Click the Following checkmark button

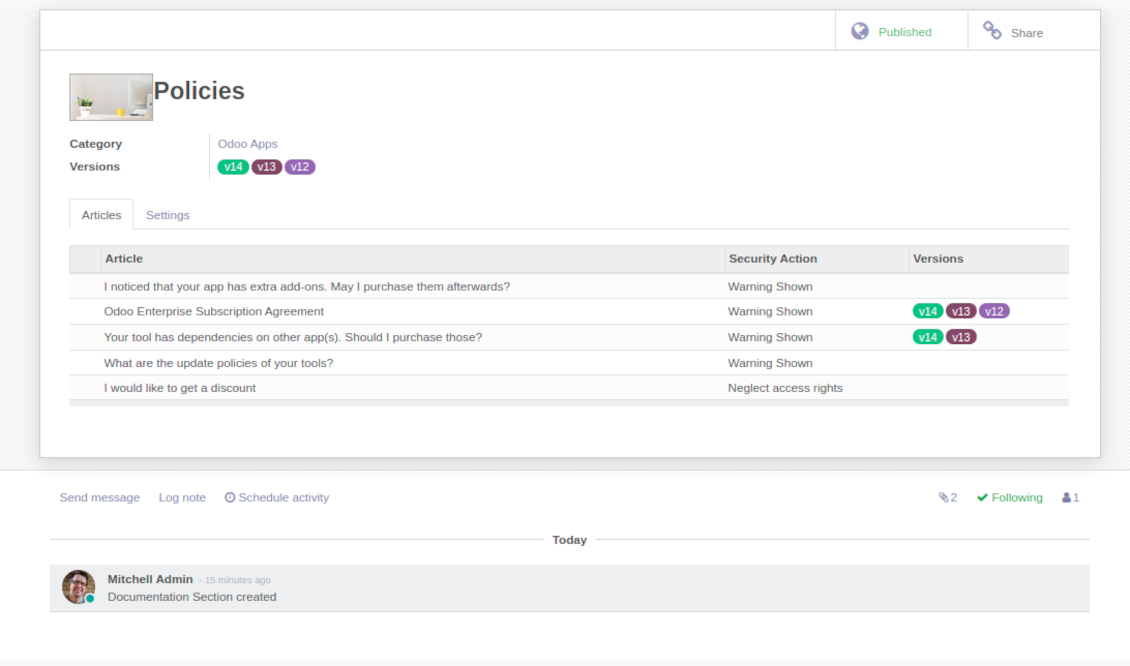(1010, 497)
